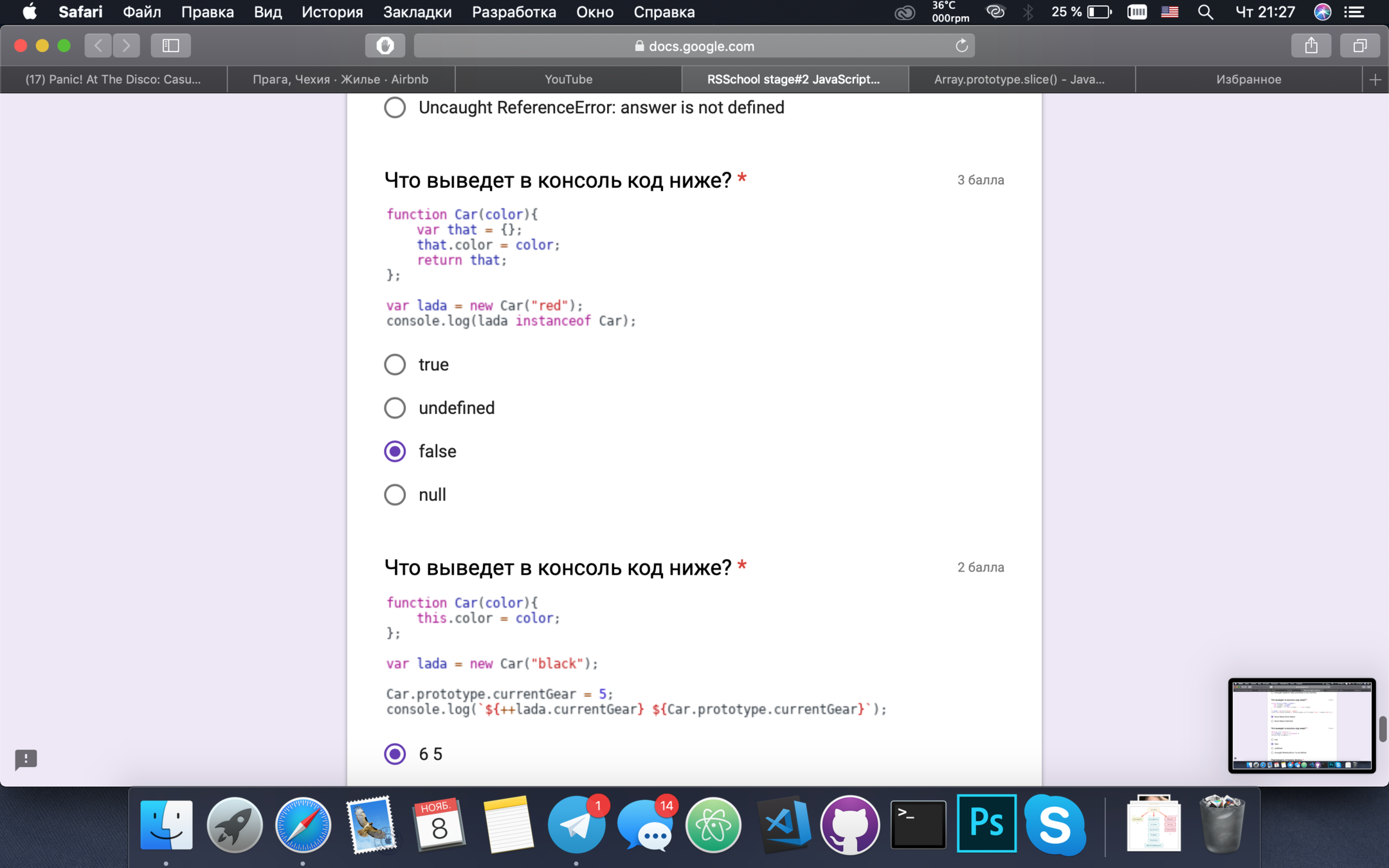Choose 'Uncaught ReferenceError' answer option

[395, 107]
